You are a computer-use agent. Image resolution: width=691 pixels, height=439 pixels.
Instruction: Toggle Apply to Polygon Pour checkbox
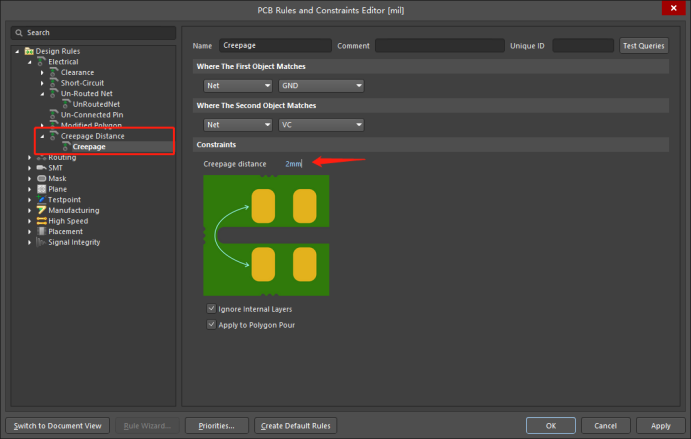click(x=211, y=325)
